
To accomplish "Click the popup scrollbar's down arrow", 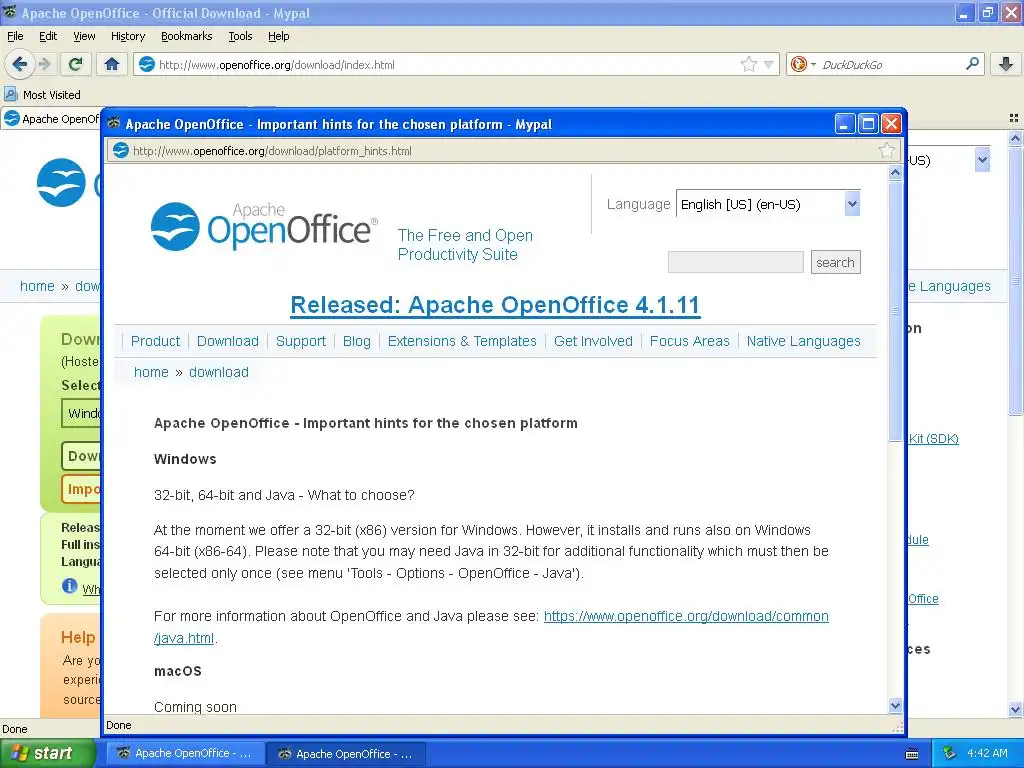I will pyautogui.click(x=895, y=705).
